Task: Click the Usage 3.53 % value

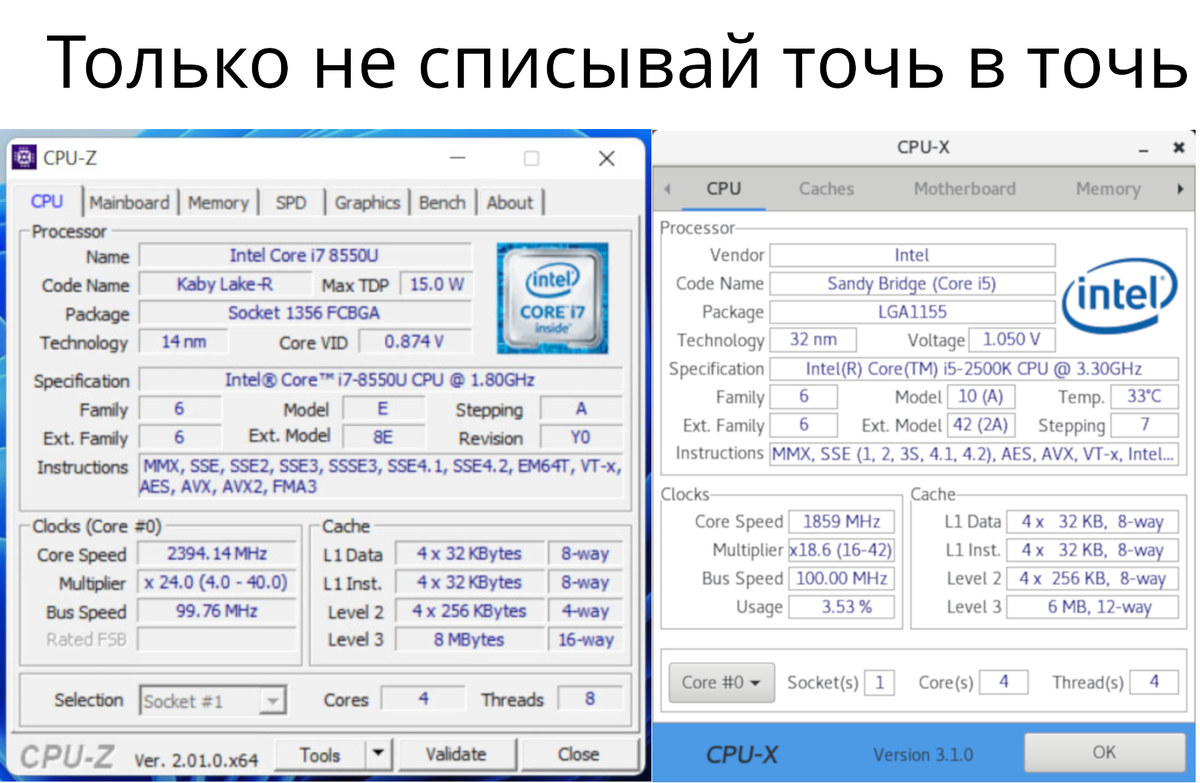Action: (x=841, y=607)
